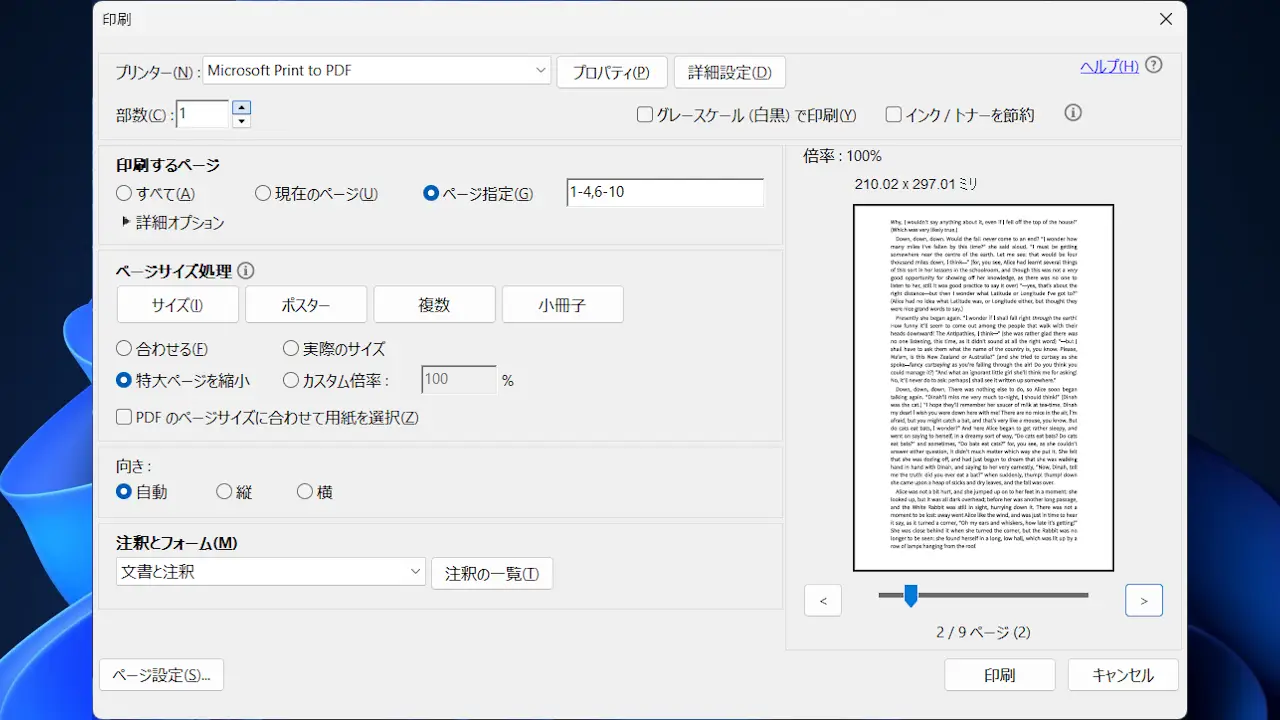This screenshot has height=720, width=1280.
Task: Choose 横 landscape orientation
Action: tap(305, 492)
